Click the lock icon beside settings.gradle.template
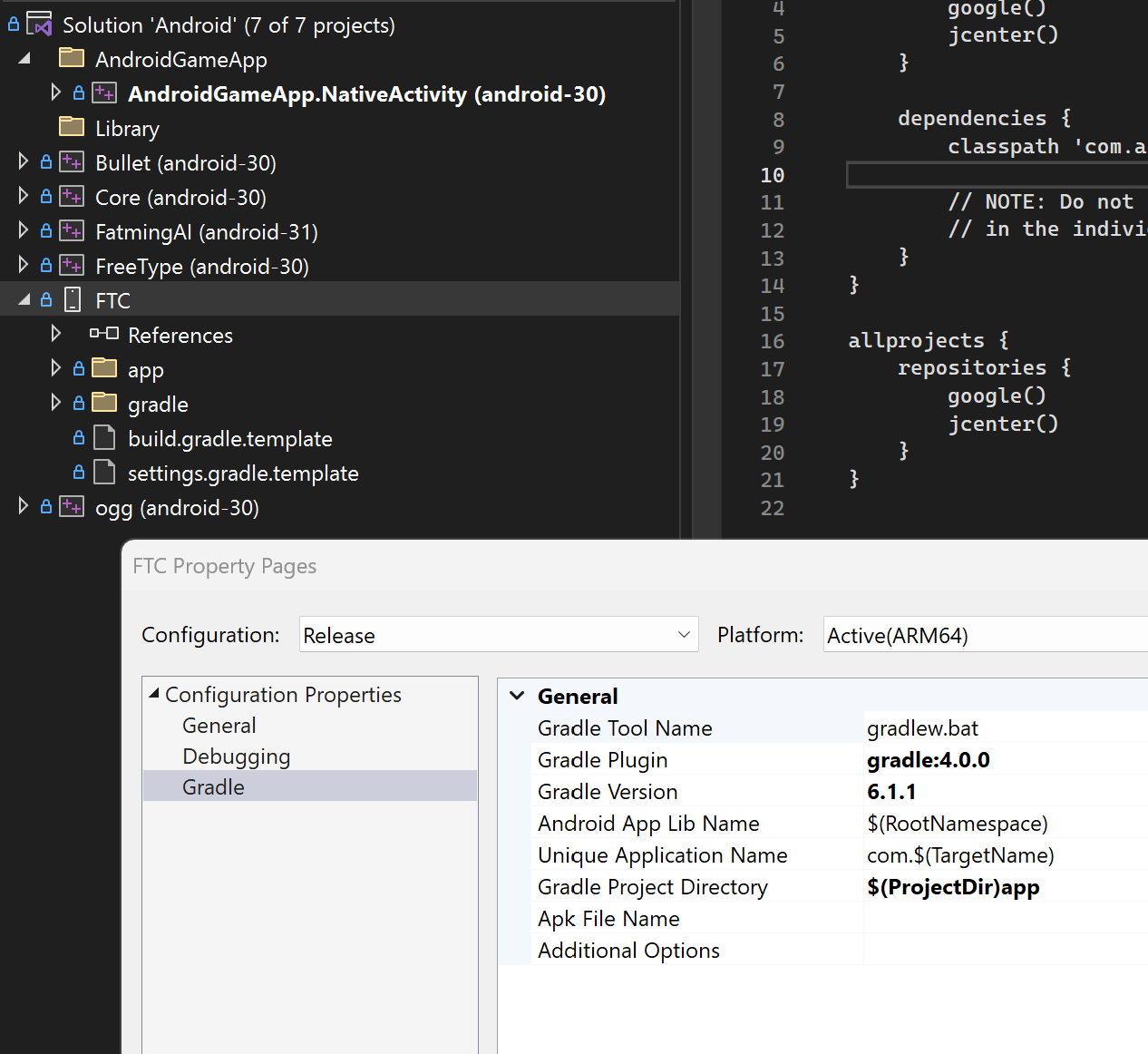 pos(79,473)
